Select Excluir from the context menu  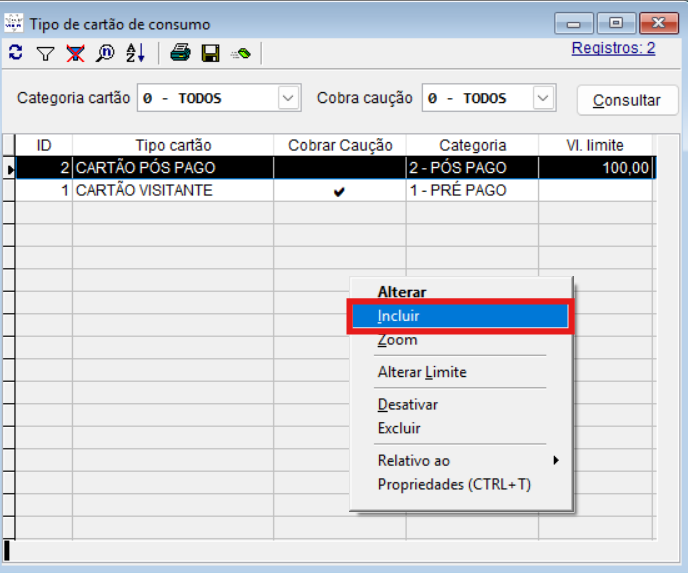(x=399, y=428)
